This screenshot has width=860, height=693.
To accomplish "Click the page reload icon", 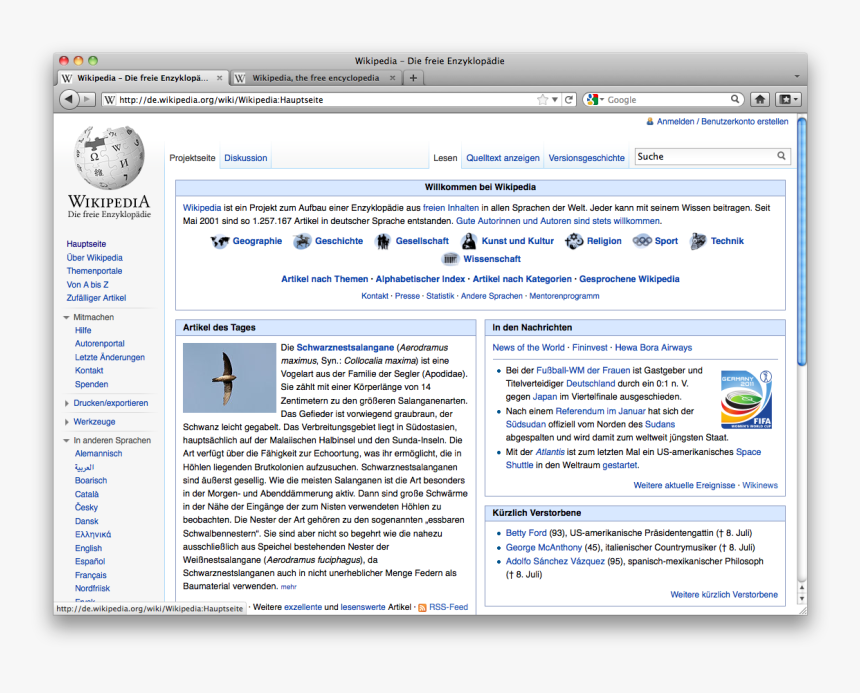I will (568, 99).
